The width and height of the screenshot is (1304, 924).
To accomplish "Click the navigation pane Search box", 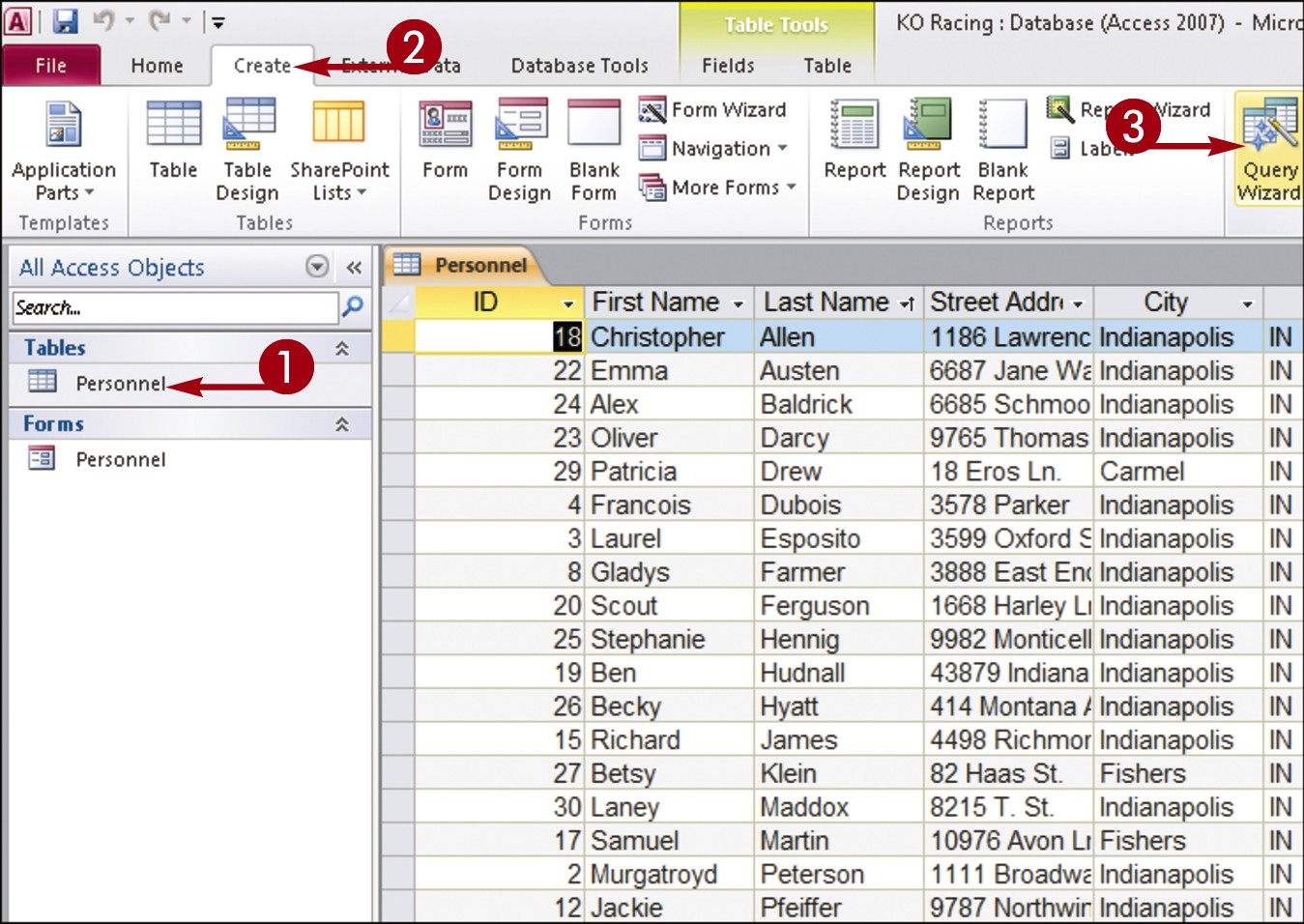I will (x=174, y=307).
